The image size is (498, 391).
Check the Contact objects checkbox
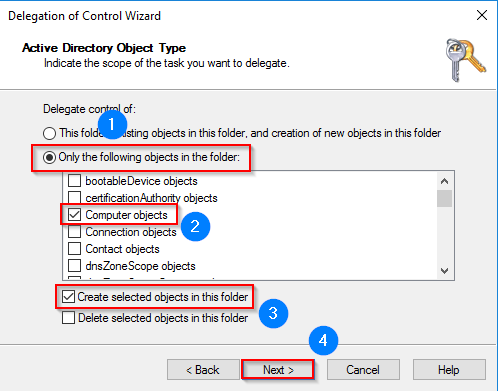pyautogui.click(x=74, y=249)
